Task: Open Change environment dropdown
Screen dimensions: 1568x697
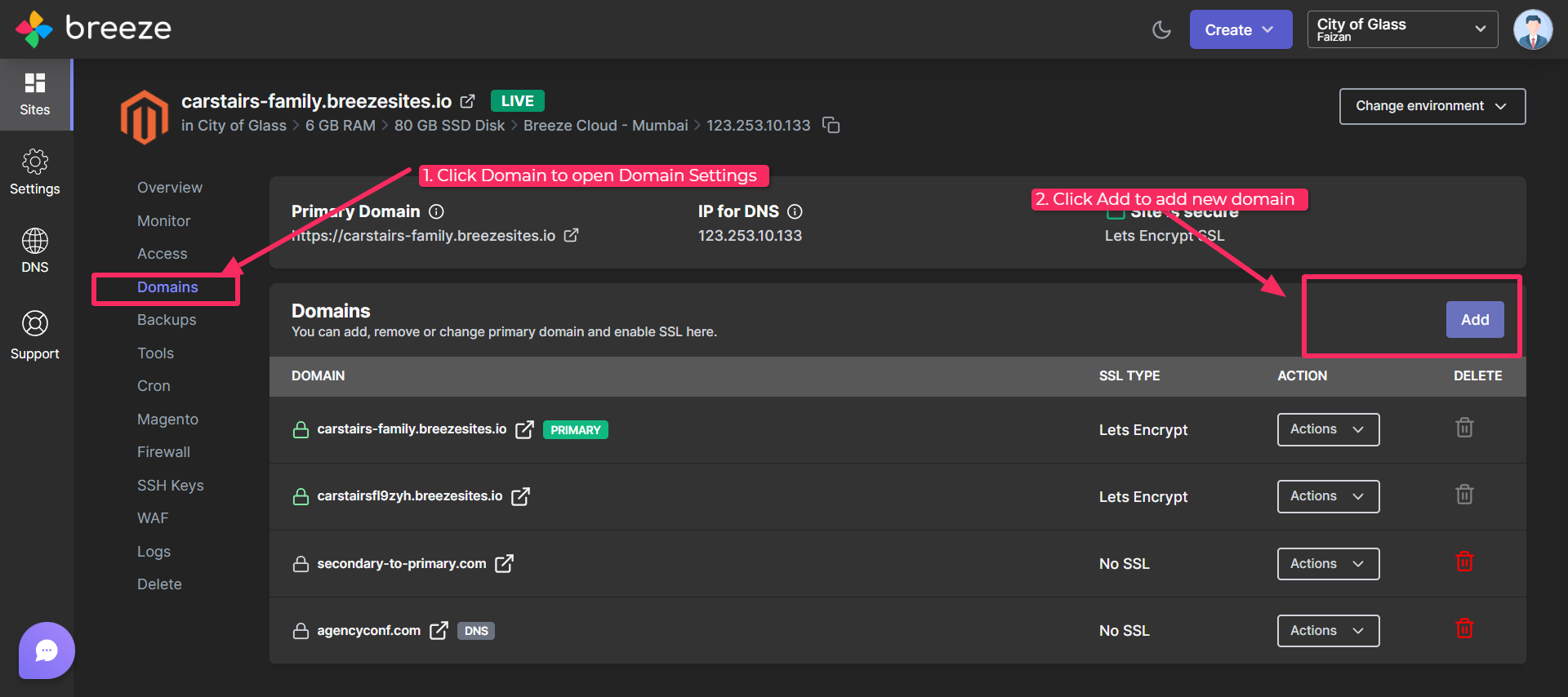Action: click(1432, 106)
